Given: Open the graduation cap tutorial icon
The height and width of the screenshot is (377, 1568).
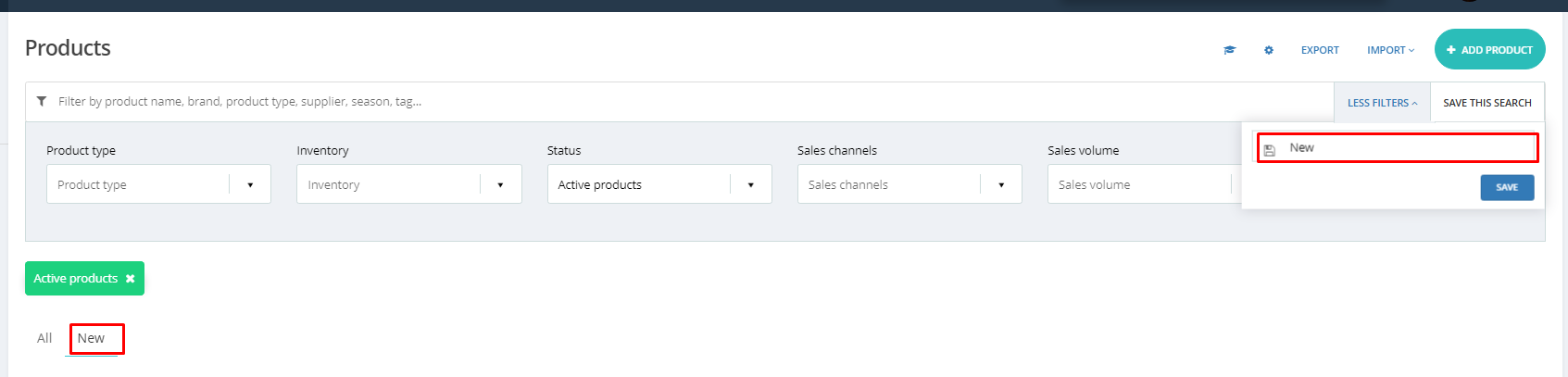Looking at the screenshot, I should (1229, 50).
